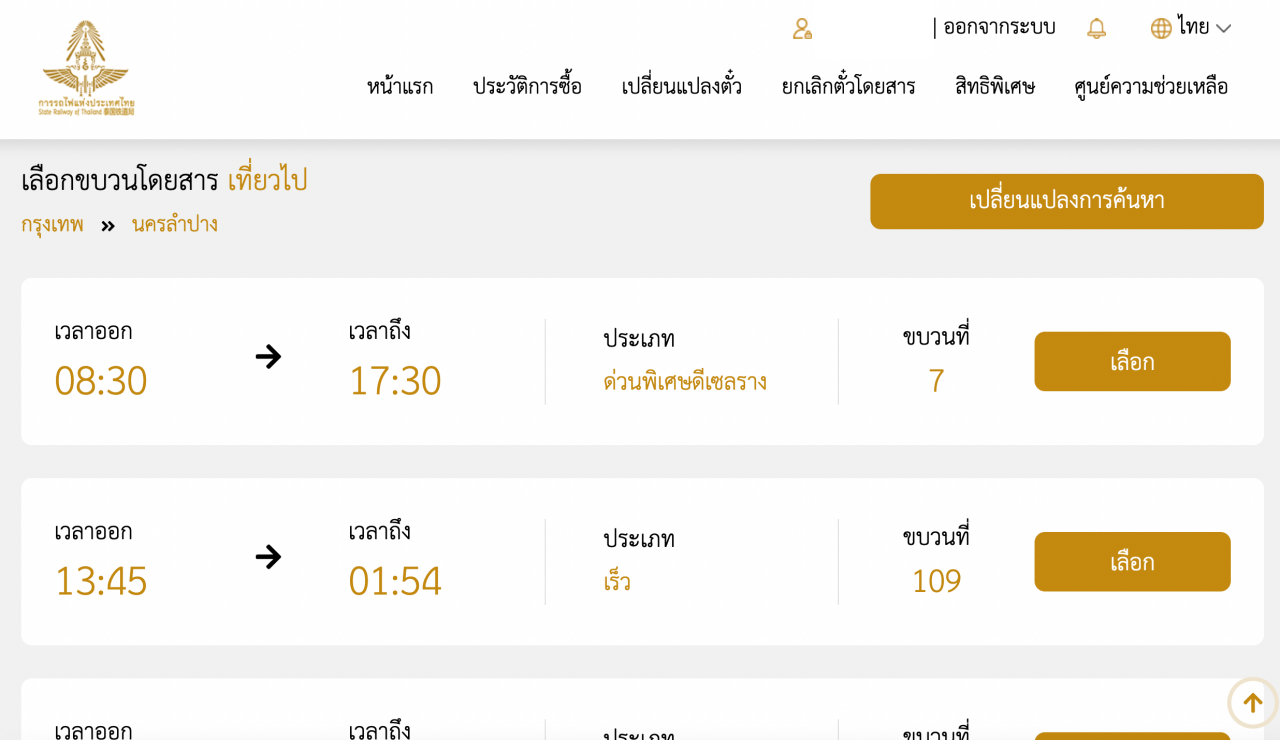1280x740 pixels.
Task: Open the user profile icon
Action: tap(802, 28)
